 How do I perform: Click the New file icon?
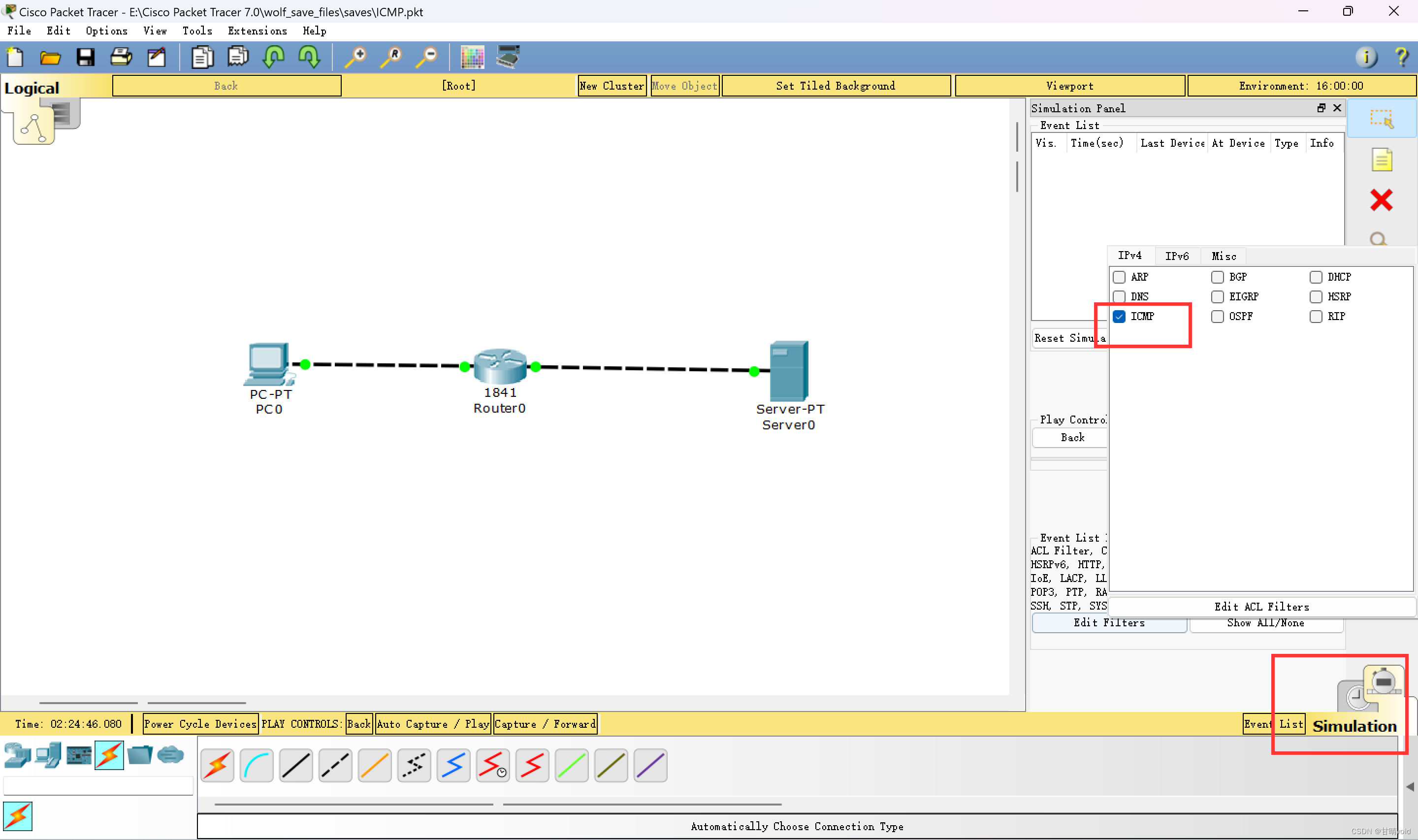point(15,57)
